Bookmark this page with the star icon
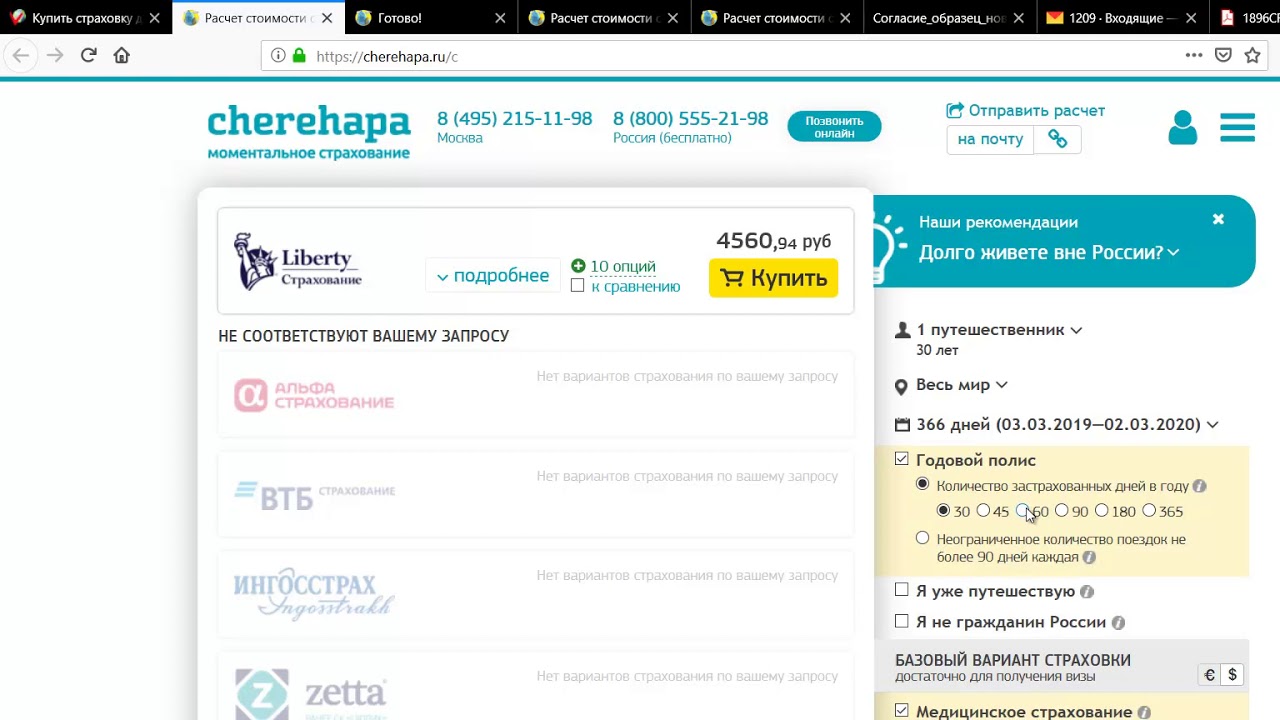Image resolution: width=1280 pixels, height=720 pixels. [x=1252, y=56]
